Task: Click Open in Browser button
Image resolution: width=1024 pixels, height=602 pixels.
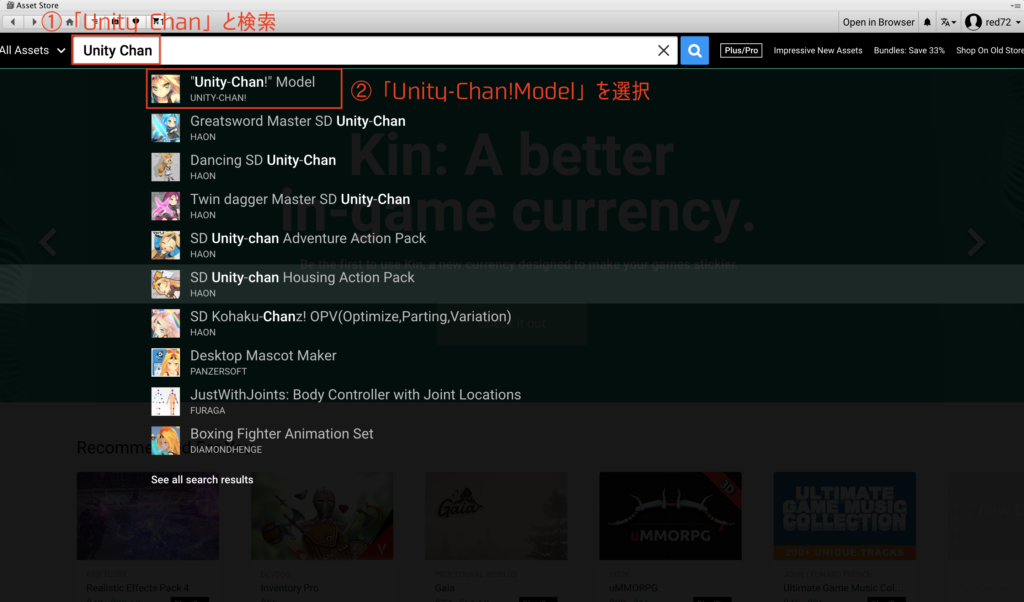Action: (878, 22)
